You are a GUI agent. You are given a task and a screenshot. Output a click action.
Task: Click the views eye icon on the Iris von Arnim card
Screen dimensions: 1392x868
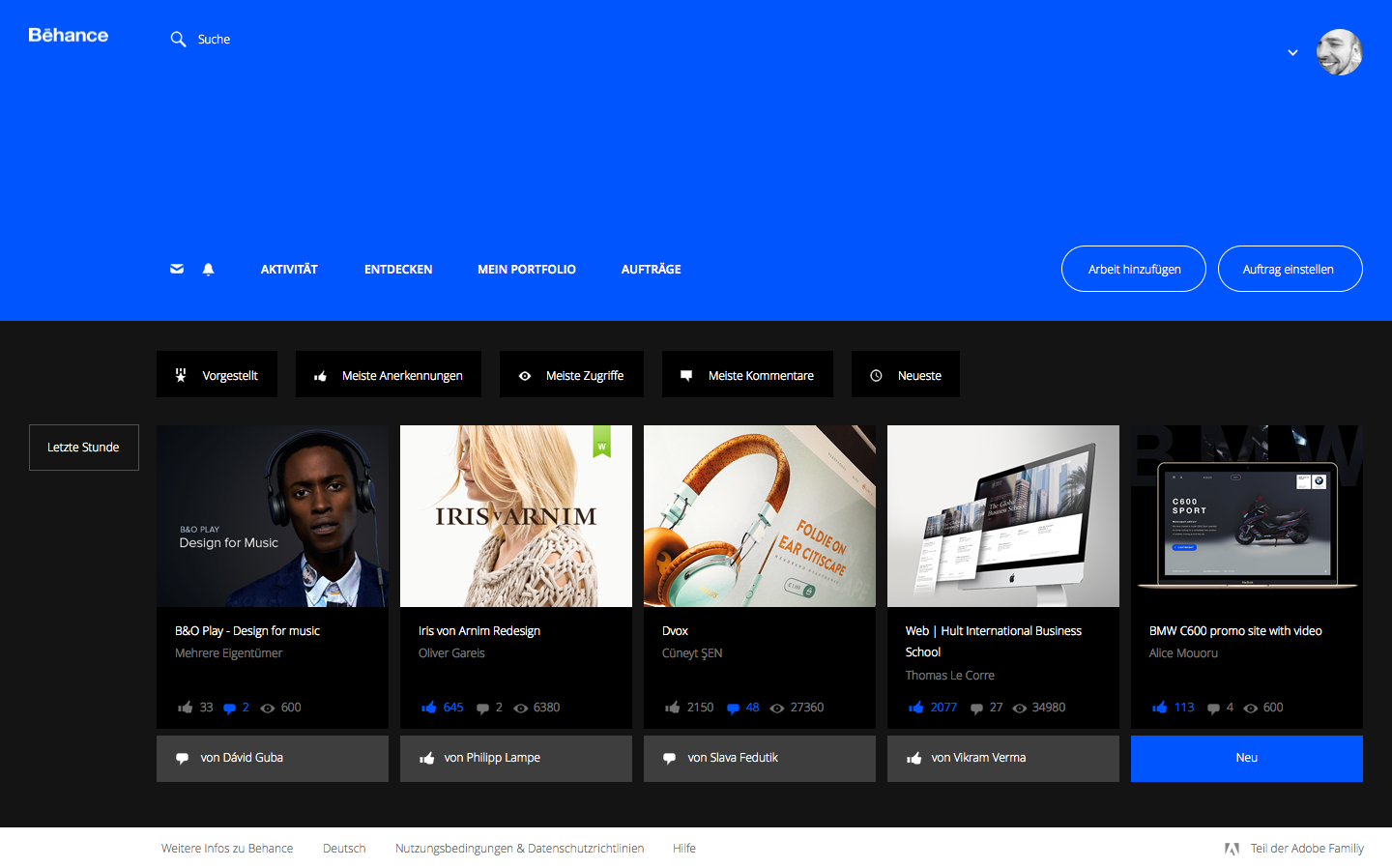pyautogui.click(x=521, y=708)
